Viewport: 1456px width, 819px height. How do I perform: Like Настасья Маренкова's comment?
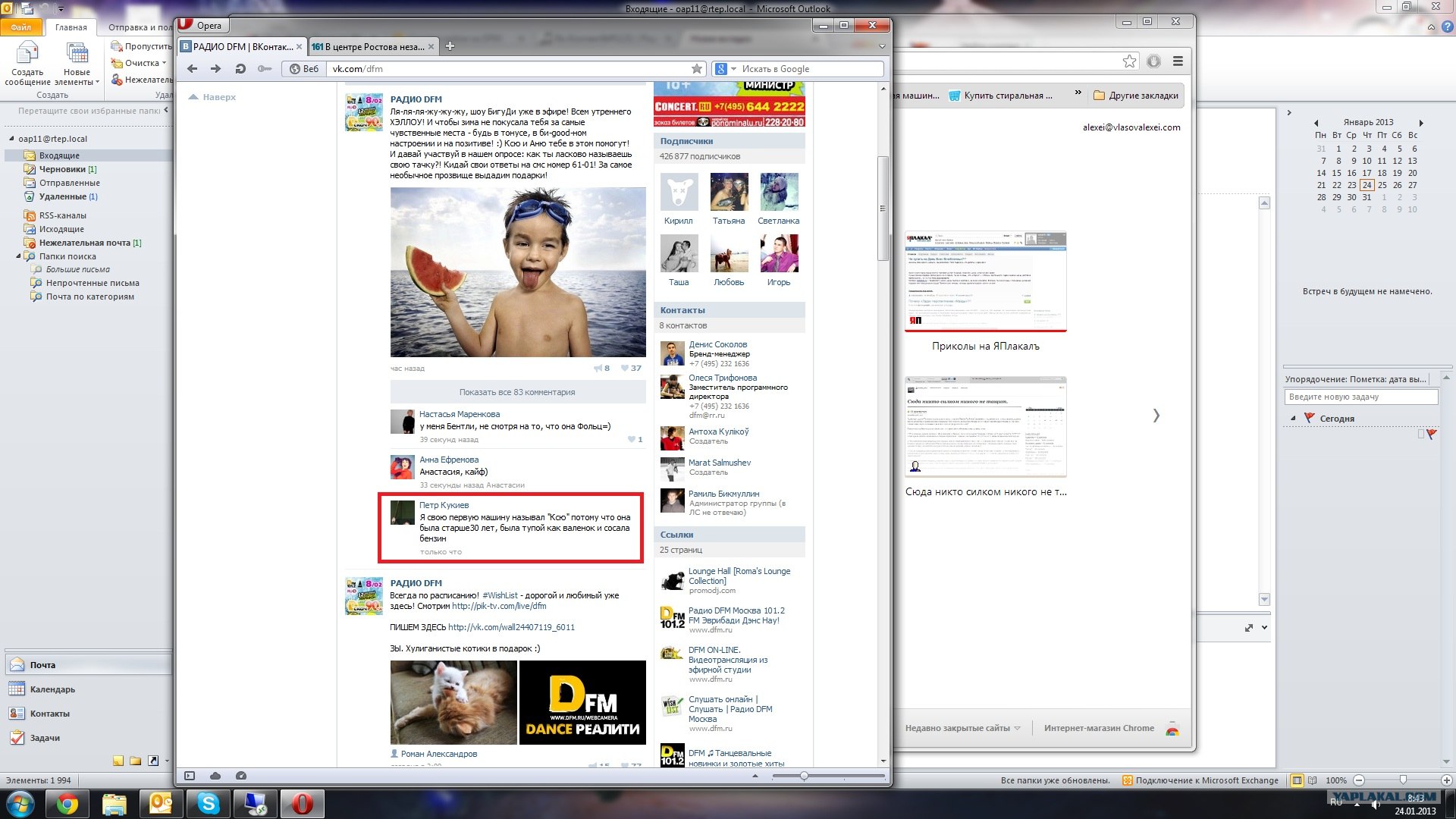point(635,440)
